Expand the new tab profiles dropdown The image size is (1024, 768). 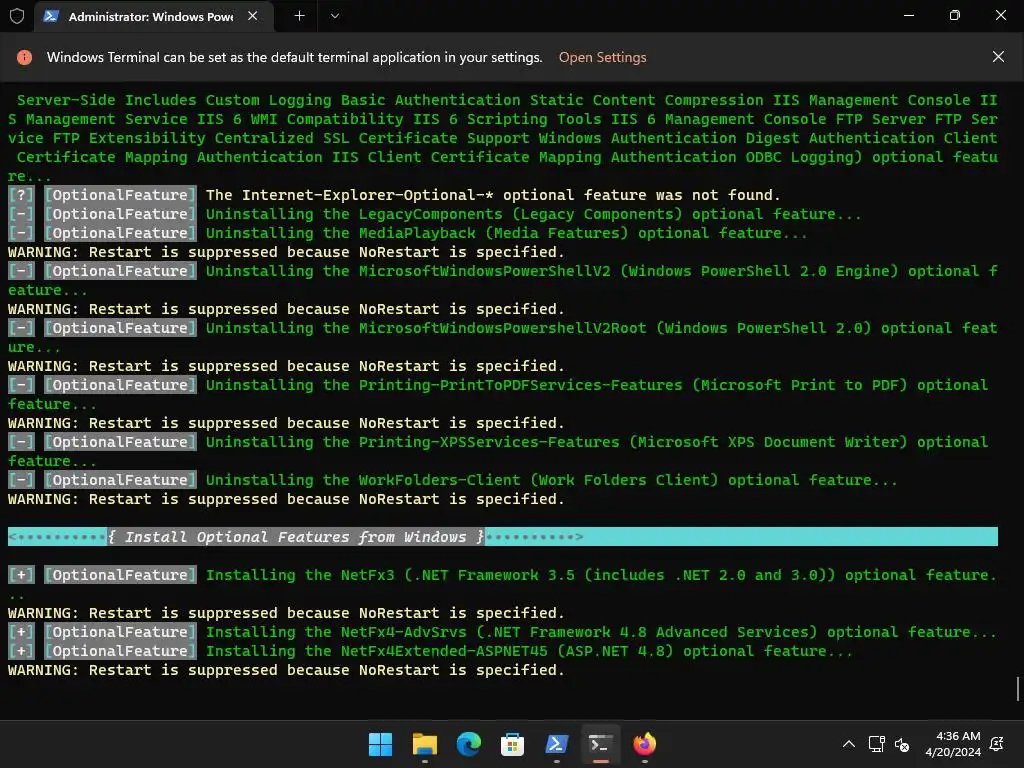coord(334,16)
